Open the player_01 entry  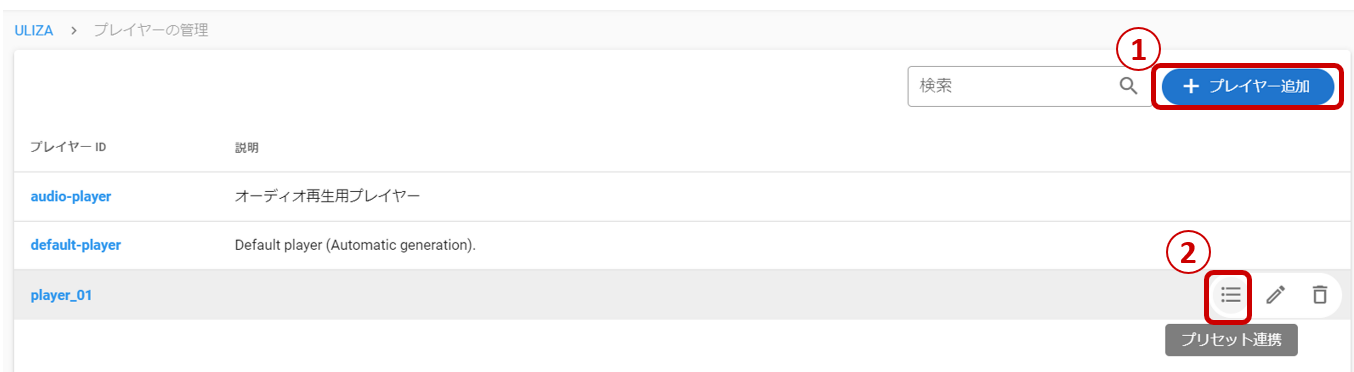tap(61, 295)
